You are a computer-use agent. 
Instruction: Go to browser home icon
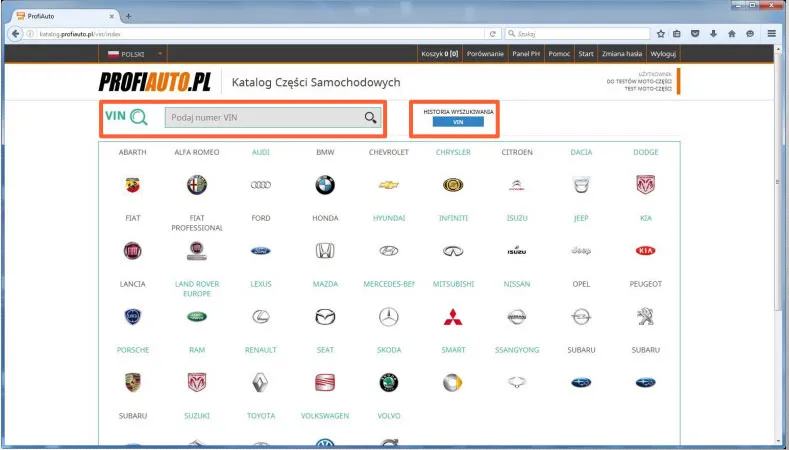tap(732, 34)
